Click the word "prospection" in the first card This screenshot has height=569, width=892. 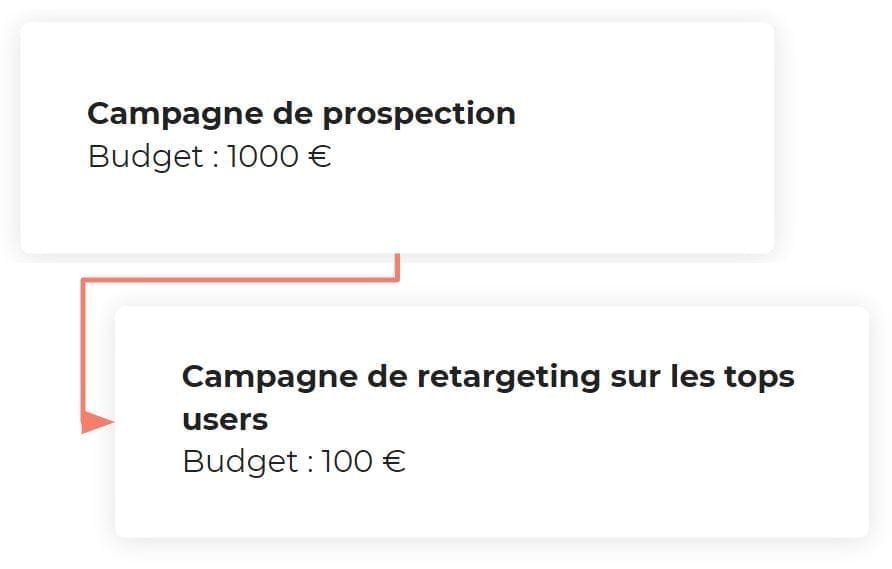tap(419, 115)
